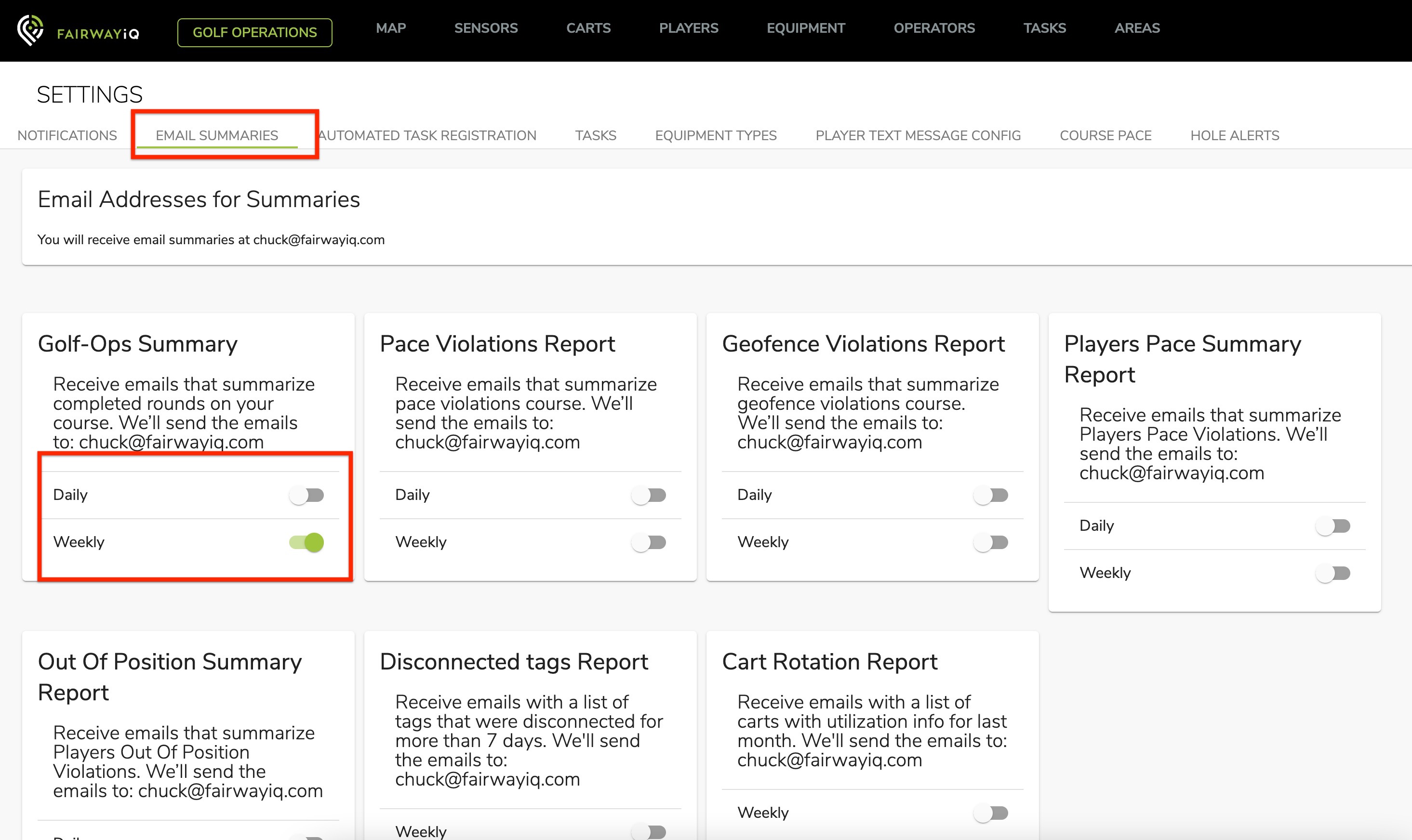Go to the Map page
The height and width of the screenshot is (840, 1412).
click(391, 28)
